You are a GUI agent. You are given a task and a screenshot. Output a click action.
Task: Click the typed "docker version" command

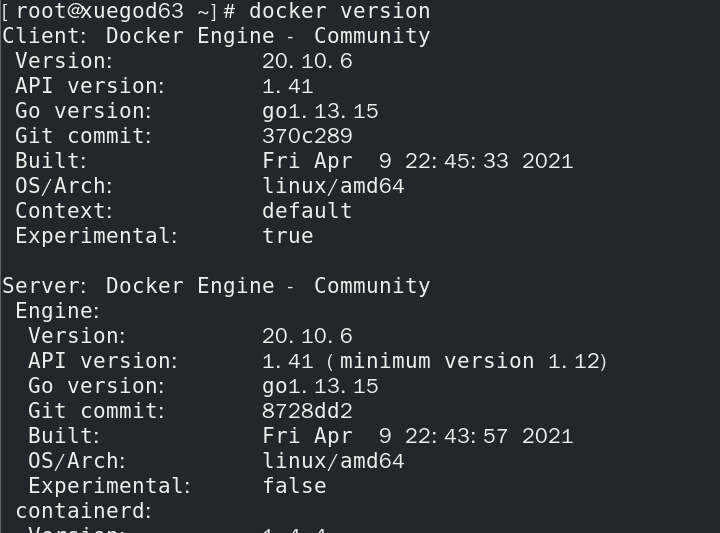(339, 12)
